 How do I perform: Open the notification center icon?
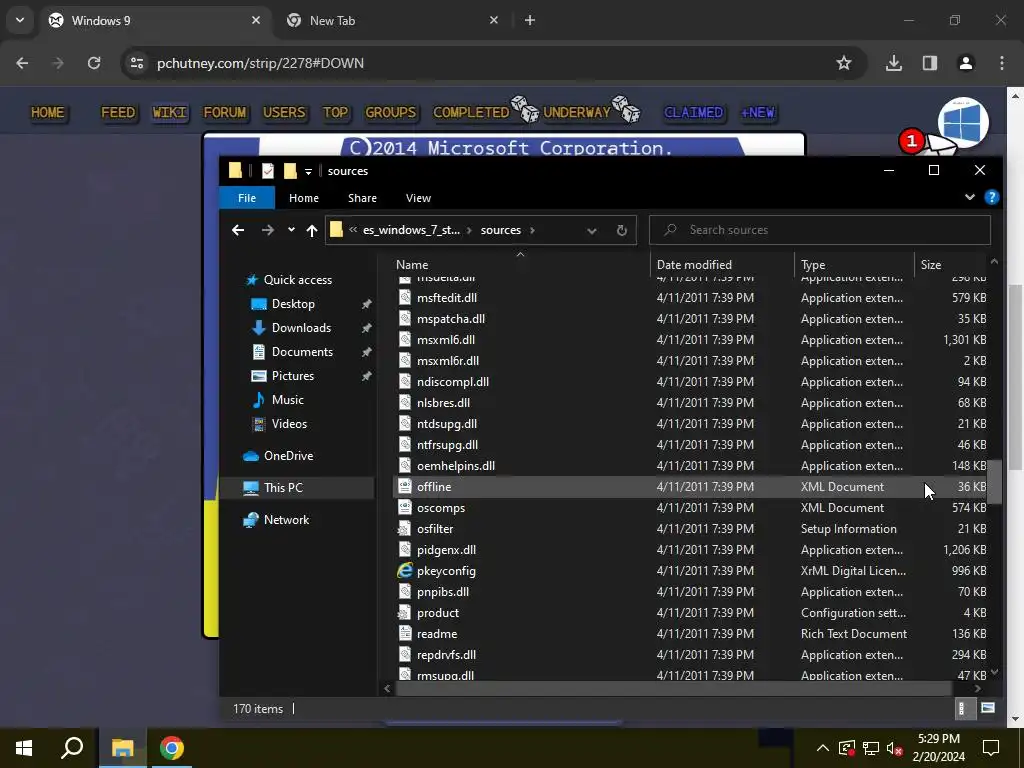(x=991, y=748)
